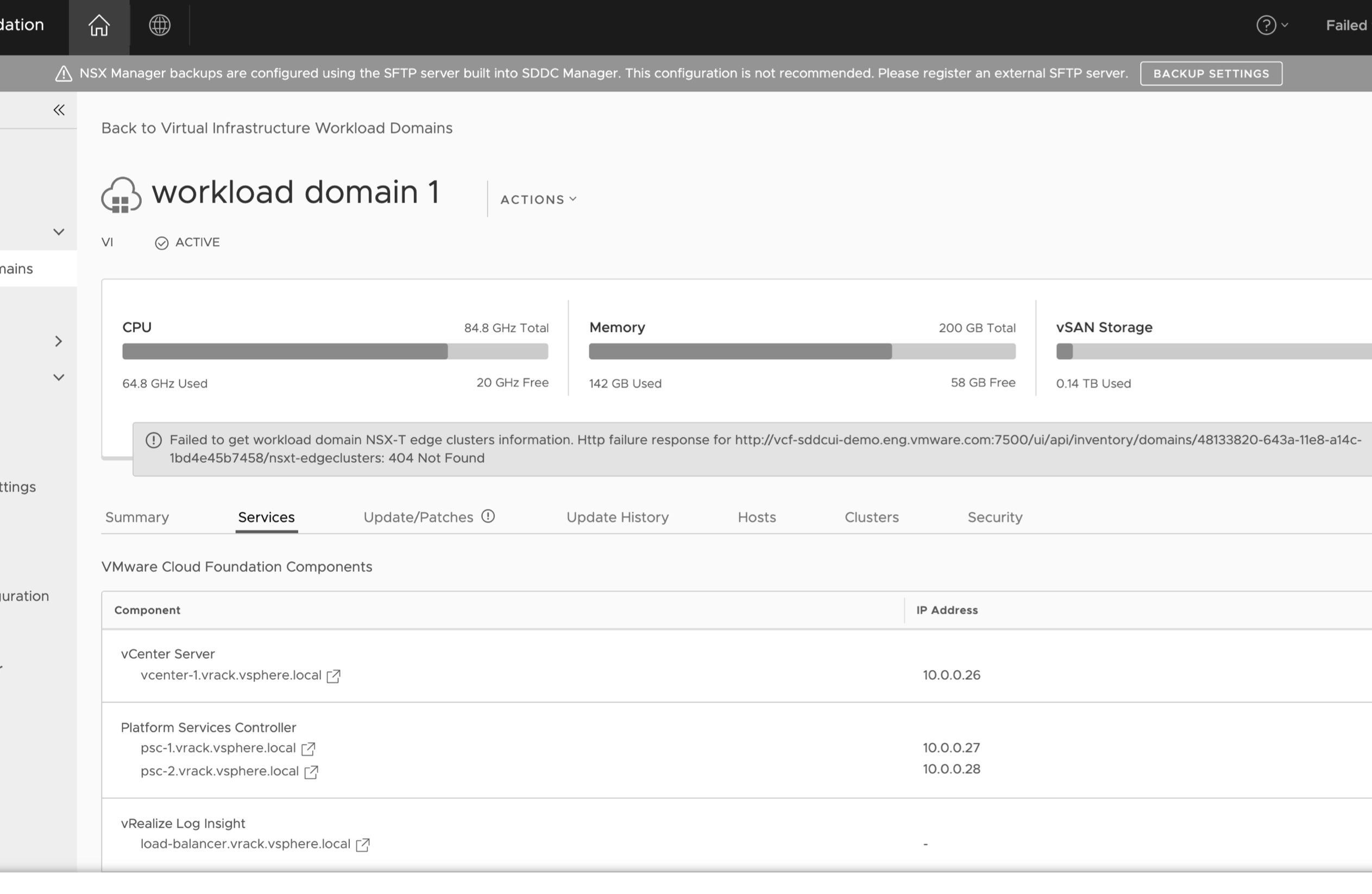Click the info icon in the NSX-T error alert
Screen dimensions: 1372x894
pyautogui.click(x=153, y=440)
